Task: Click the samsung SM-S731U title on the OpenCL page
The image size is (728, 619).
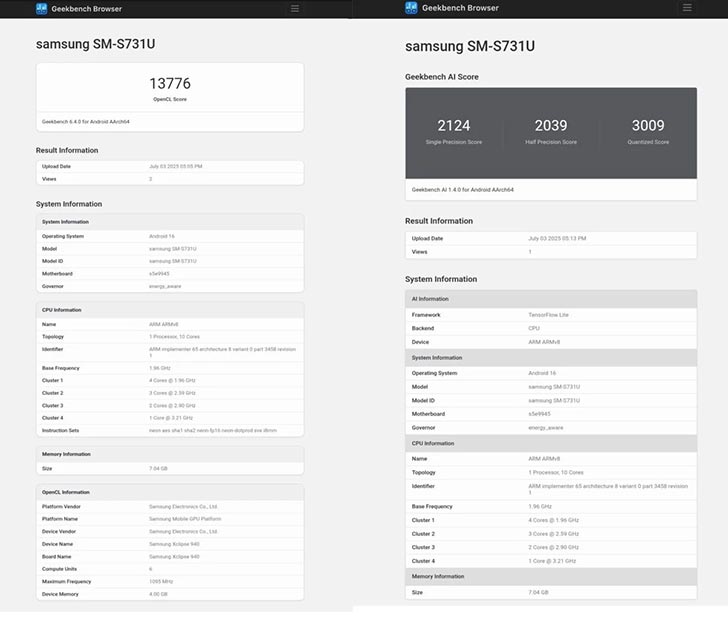Action: 96,44
